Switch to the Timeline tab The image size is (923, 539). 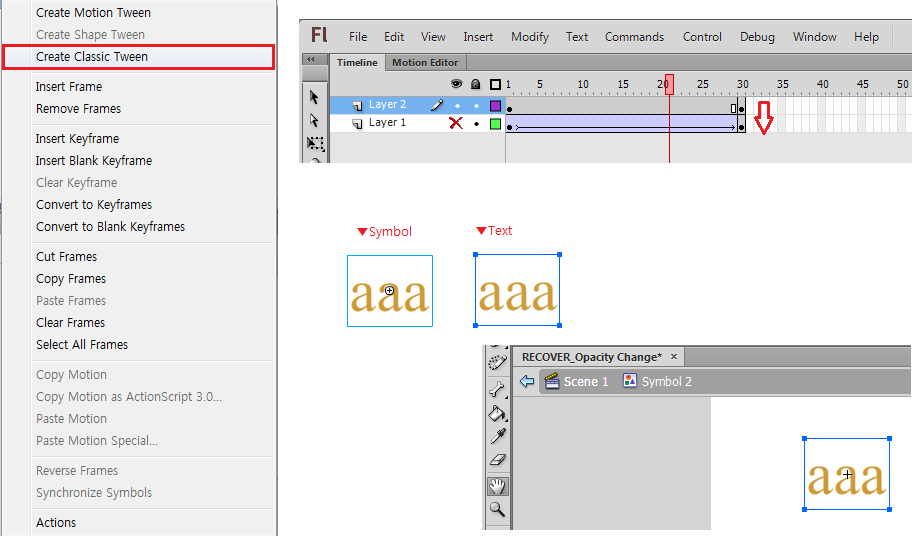(x=357, y=62)
